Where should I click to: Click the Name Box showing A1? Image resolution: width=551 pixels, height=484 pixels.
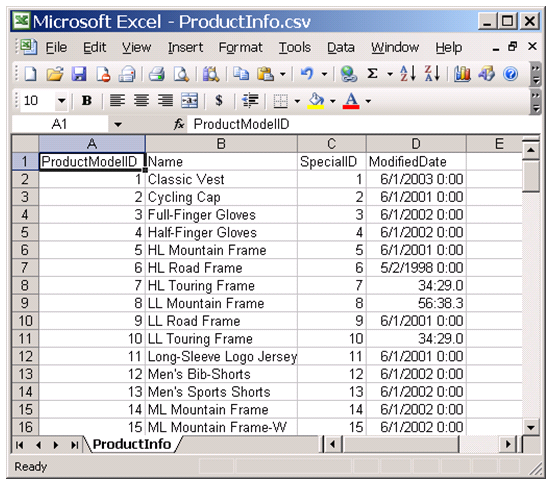coord(60,124)
